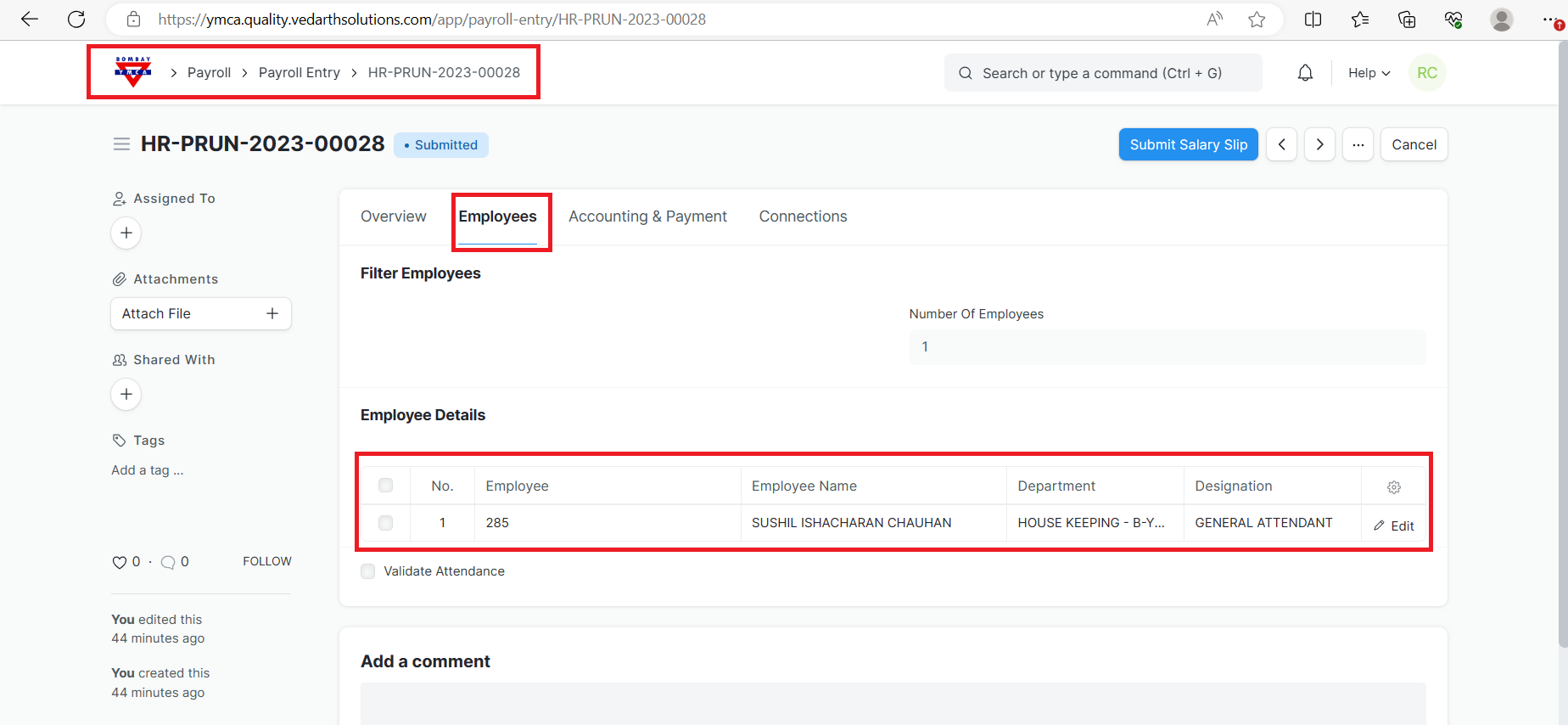Click the Cancel button
Screen dimensions: 1568x725
coord(1414,144)
